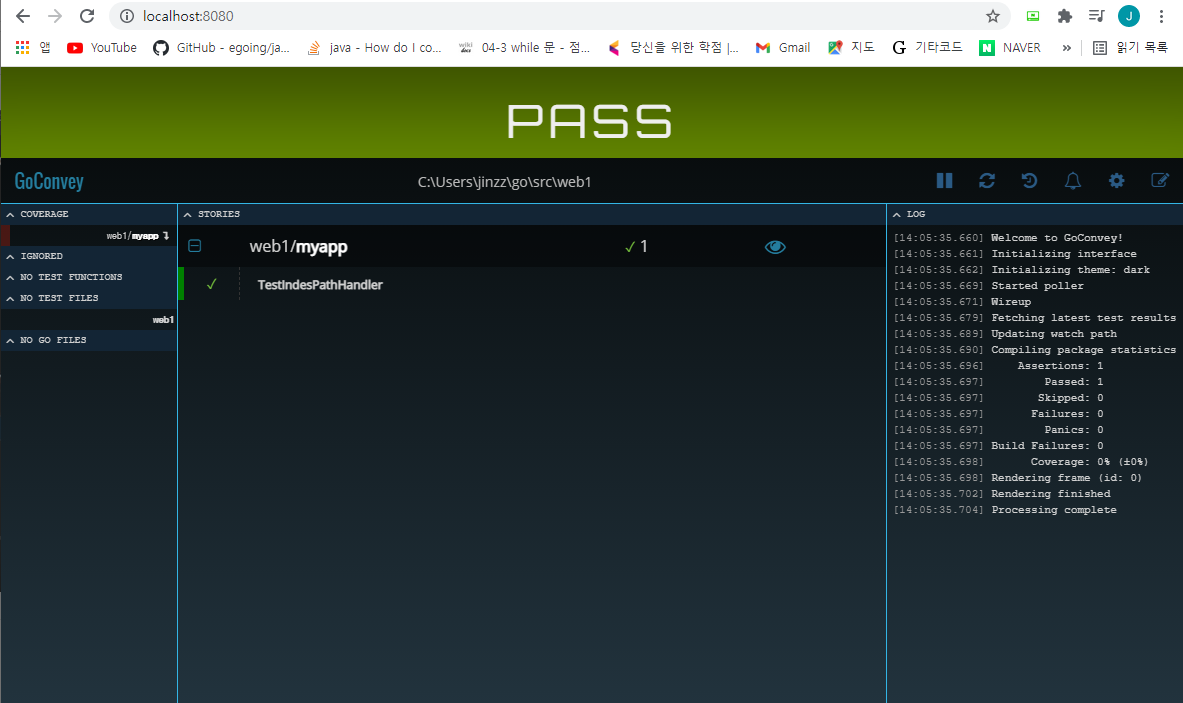Open 지도 maps bookmark
The image size is (1183, 703).
(x=851, y=48)
